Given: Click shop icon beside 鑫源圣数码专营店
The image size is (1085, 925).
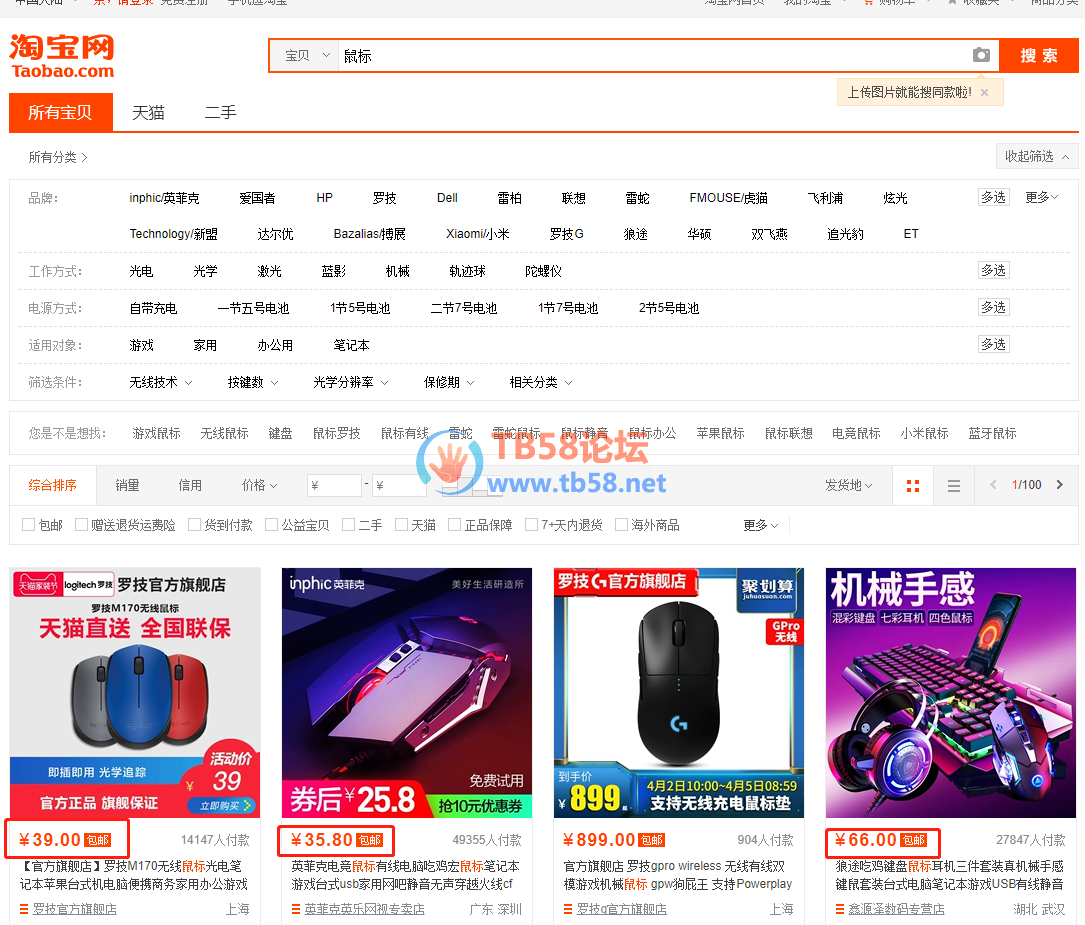Looking at the screenshot, I should [839, 909].
